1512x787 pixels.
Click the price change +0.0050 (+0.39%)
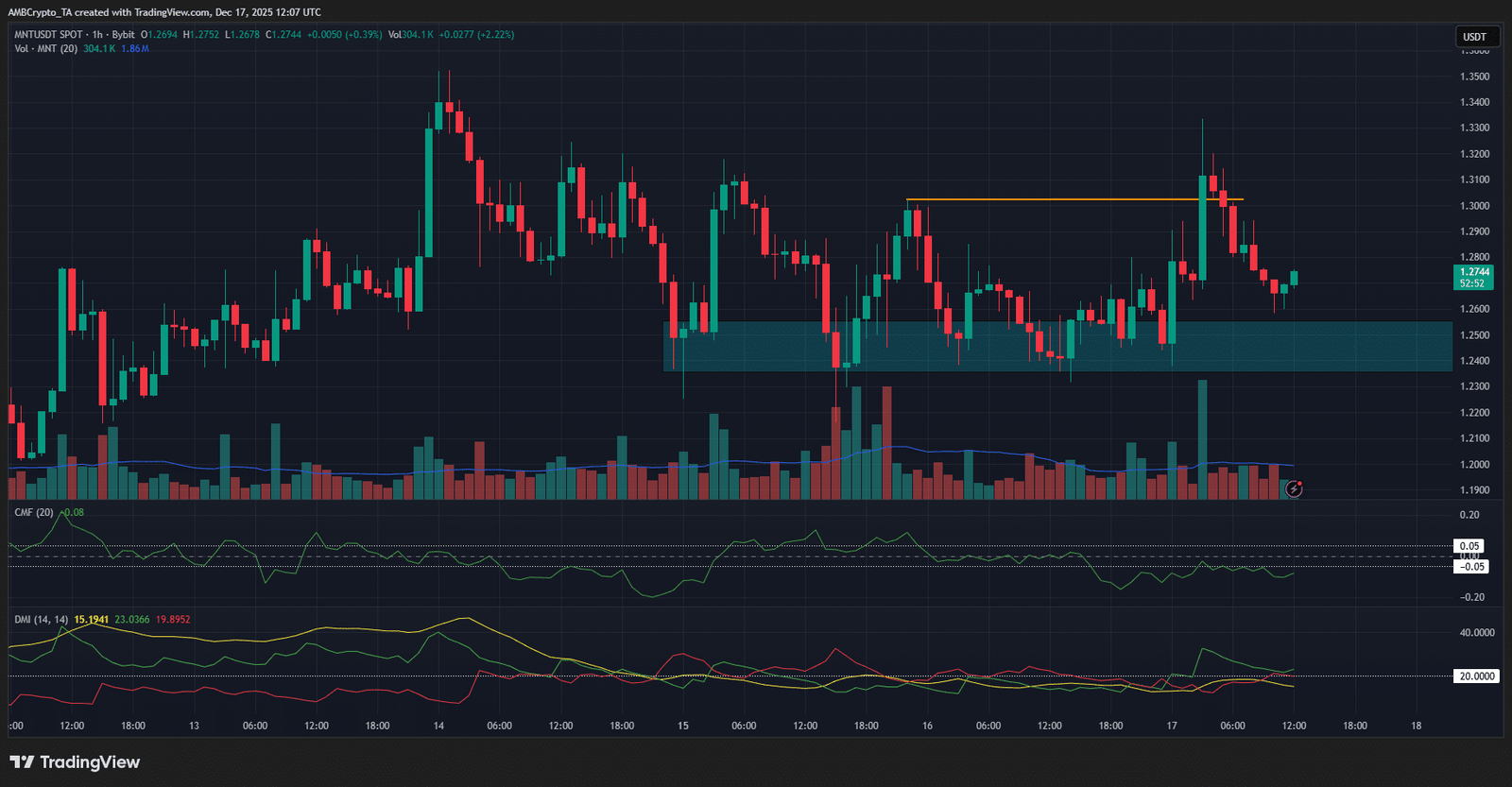click(x=345, y=35)
